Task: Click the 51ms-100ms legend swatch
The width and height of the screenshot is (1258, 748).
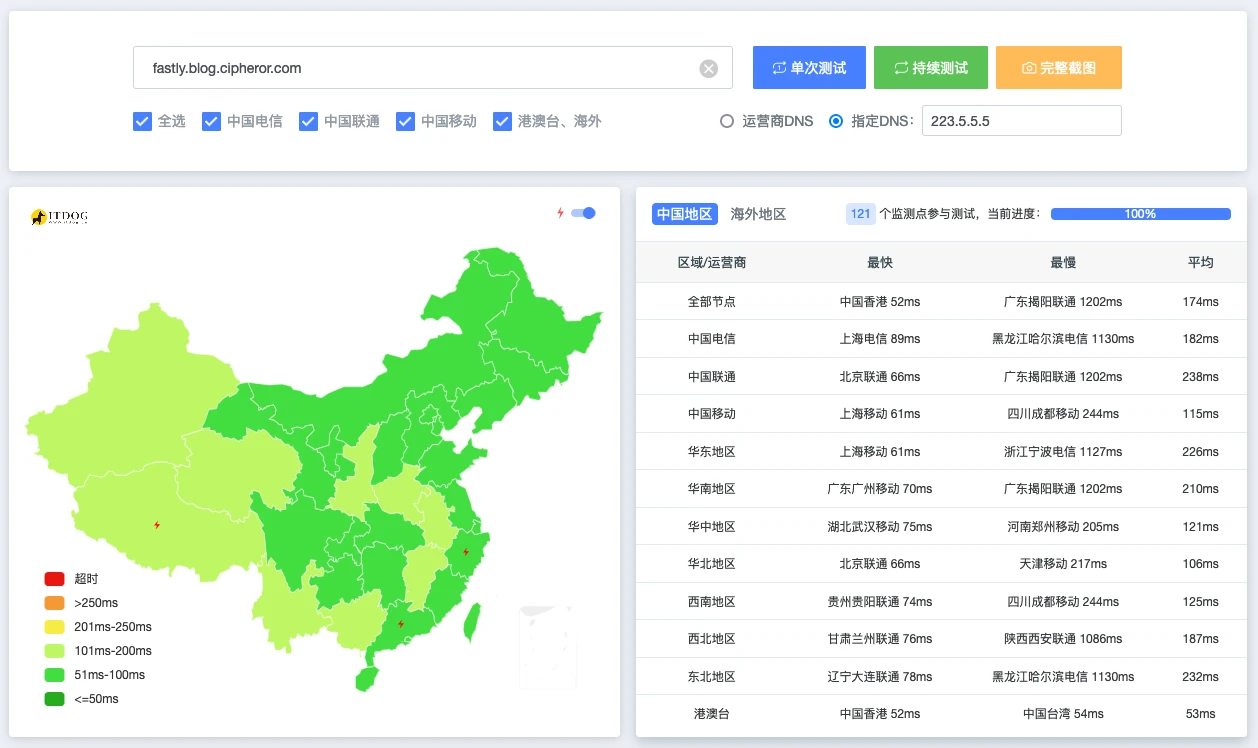Action: coord(54,675)
